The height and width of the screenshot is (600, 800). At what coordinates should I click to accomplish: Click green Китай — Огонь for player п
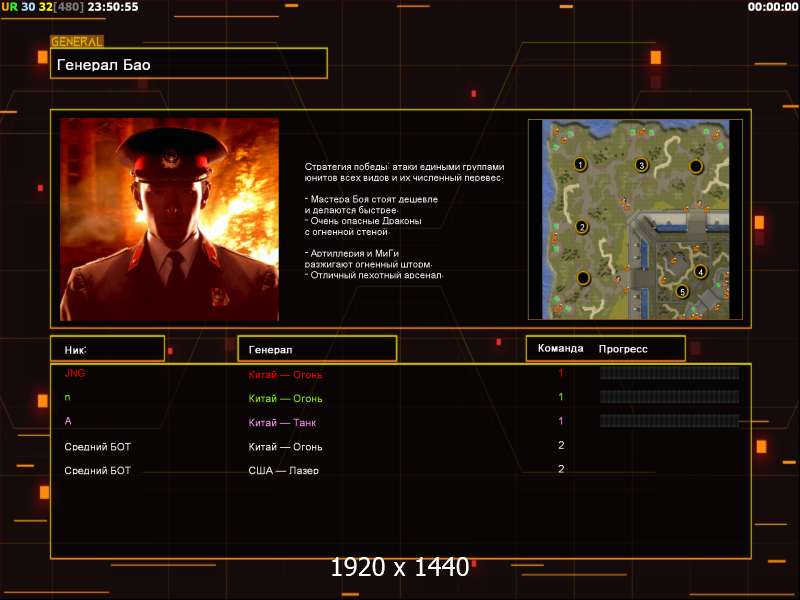(285, 398)
